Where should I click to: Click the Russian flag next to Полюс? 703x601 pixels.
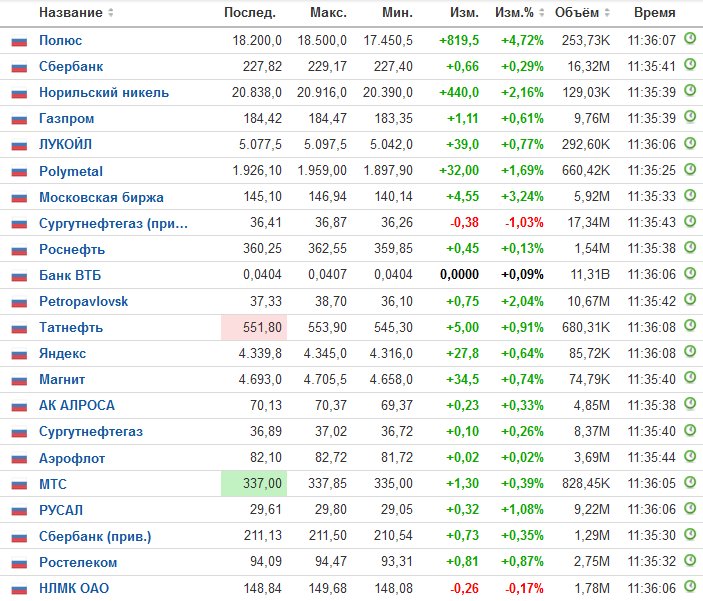point(19,42)
